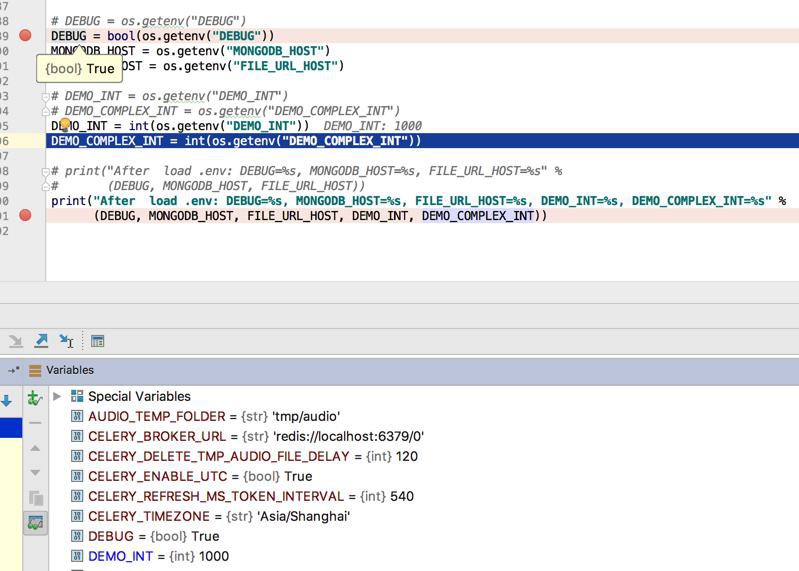Click the greyed-out step into my code arrow
The width and height of the screenshot is (799, 571).
click(x=16, y=341)
